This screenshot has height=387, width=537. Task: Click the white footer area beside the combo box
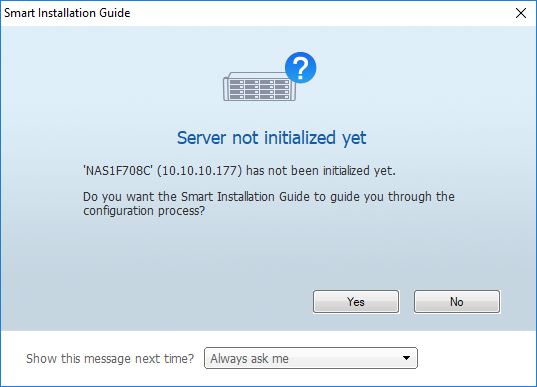(x=476, y=358)
